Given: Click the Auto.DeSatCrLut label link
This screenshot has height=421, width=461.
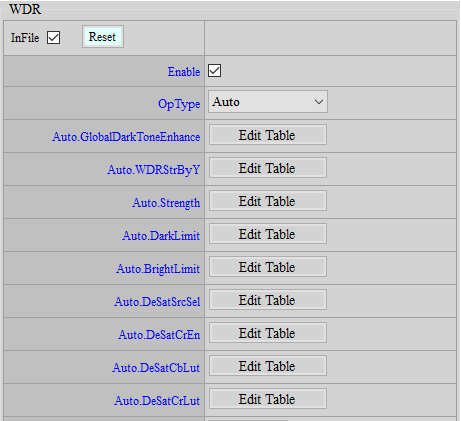Looking at the screenshot, I should tap(157, 401).
